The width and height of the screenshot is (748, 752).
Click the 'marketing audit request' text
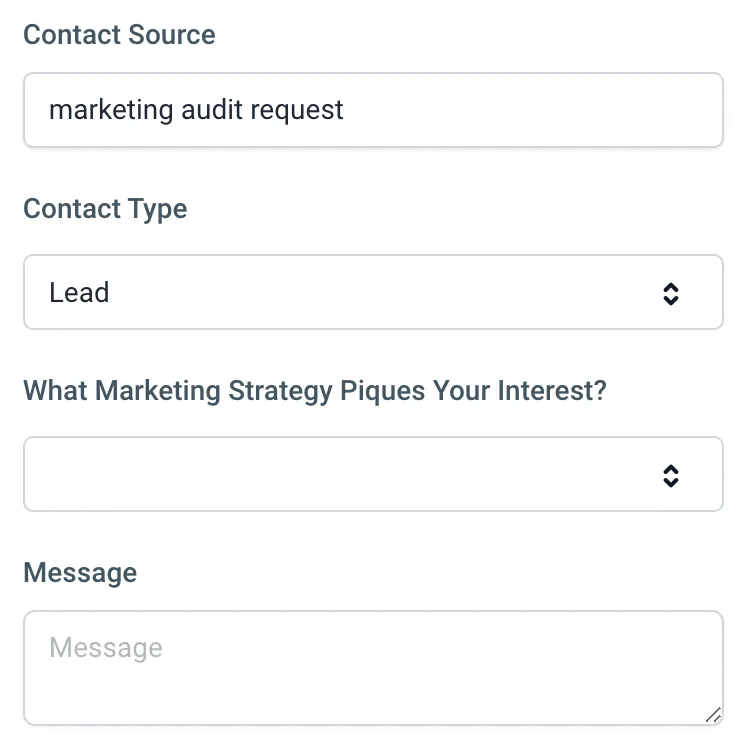coord(196,110)
